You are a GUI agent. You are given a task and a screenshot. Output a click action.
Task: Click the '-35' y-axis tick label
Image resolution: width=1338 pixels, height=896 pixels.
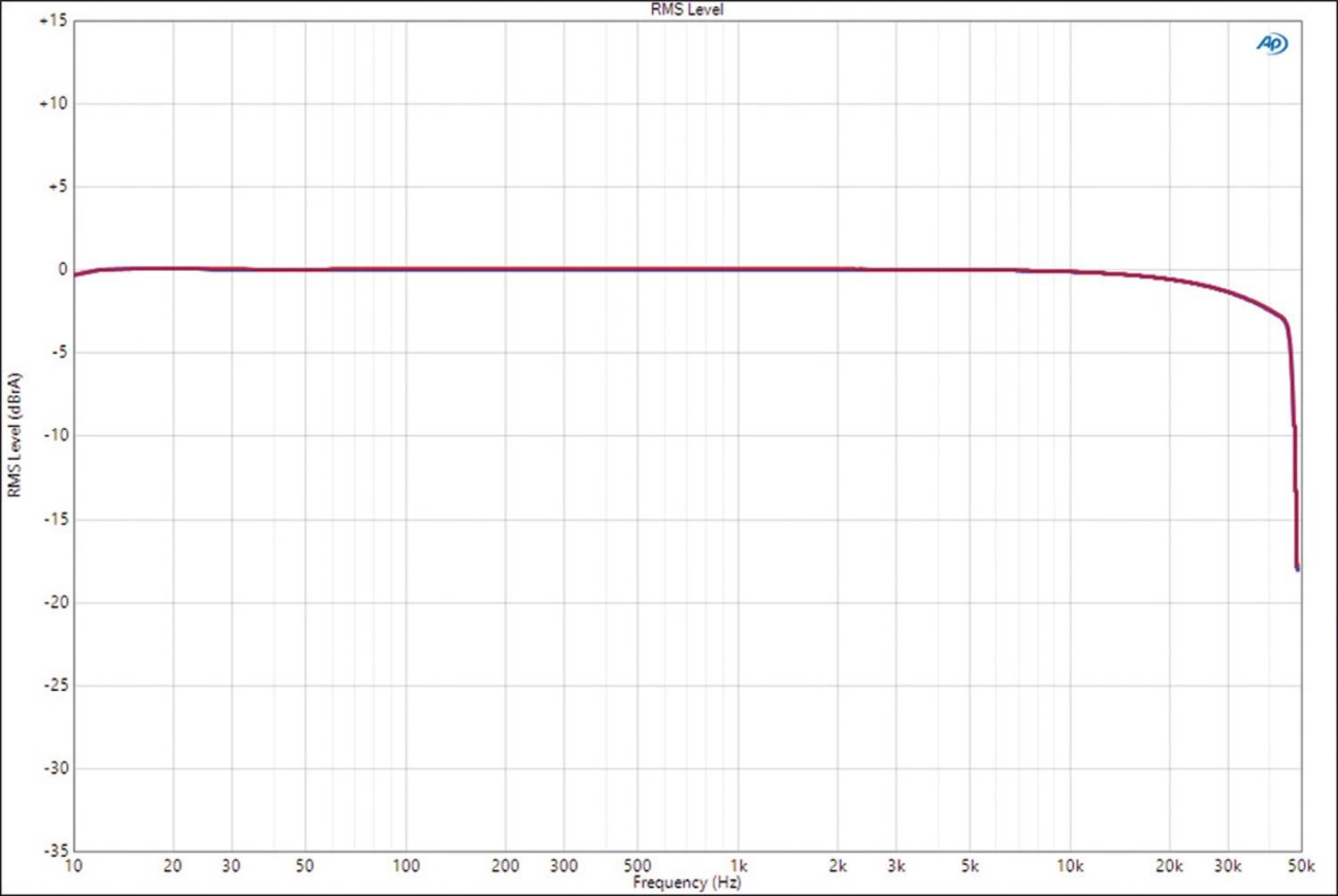tap(55, 851)
